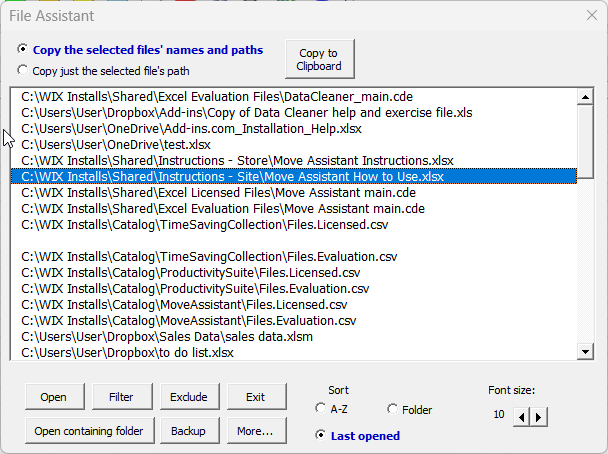608x454 pixels.
Task: Click Open containing folder button
Action: click(x=90, y=430)
